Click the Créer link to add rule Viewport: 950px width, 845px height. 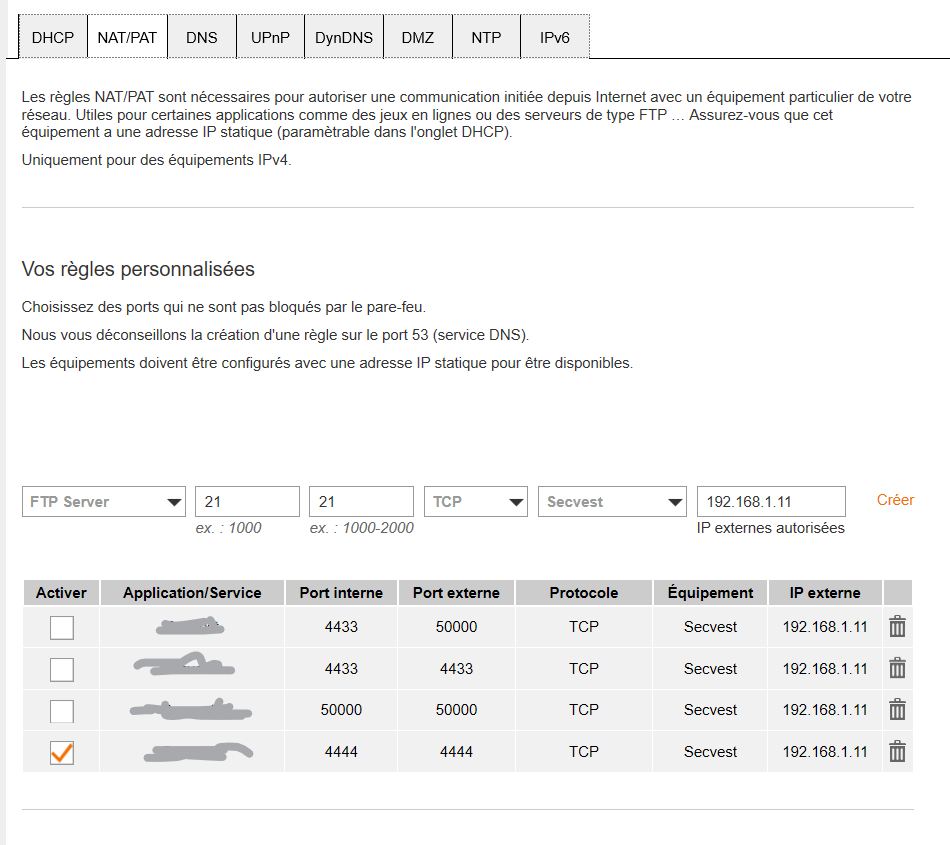(895, 500)
